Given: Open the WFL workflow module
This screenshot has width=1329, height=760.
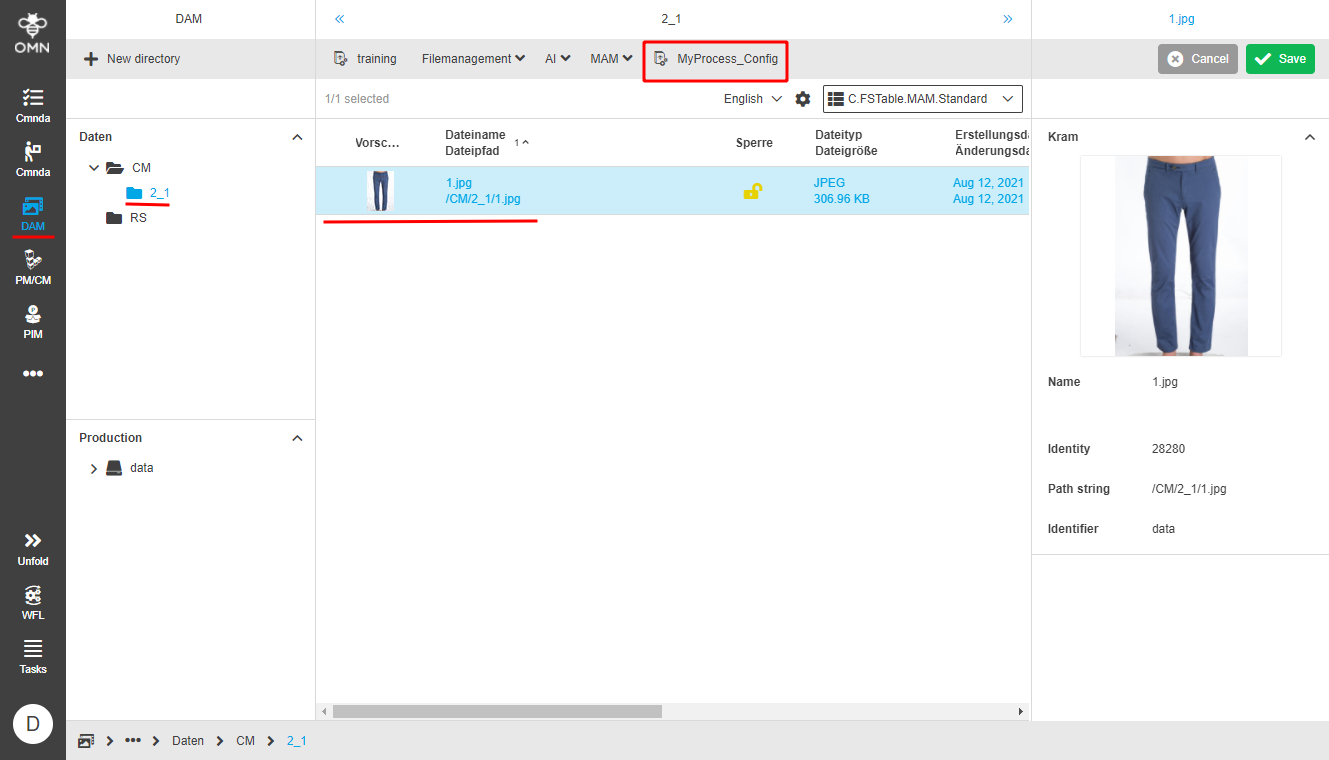Looking at the screenshot, I should [x=33, y=602].
